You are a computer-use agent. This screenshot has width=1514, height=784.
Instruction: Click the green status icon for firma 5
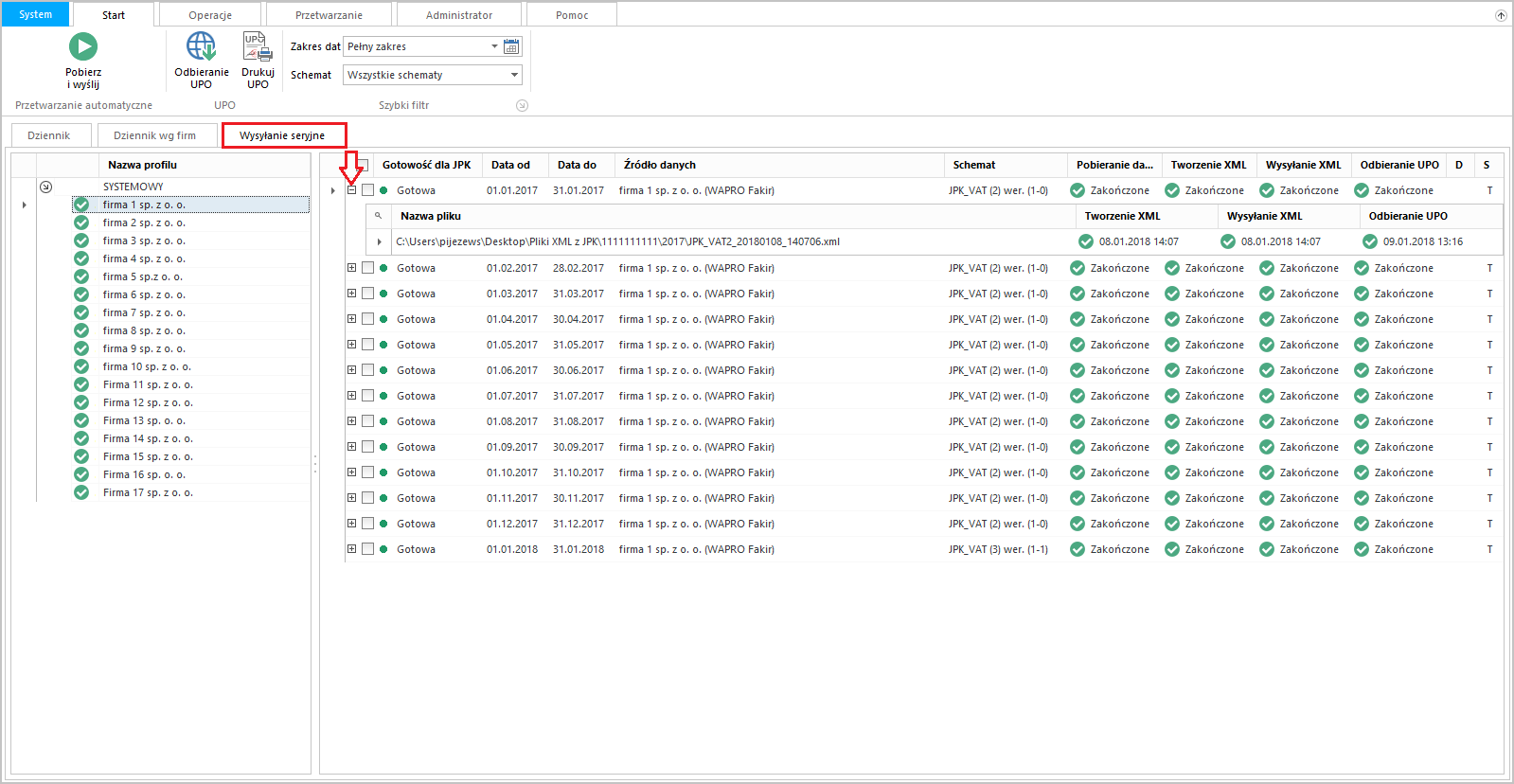[81, 276]
